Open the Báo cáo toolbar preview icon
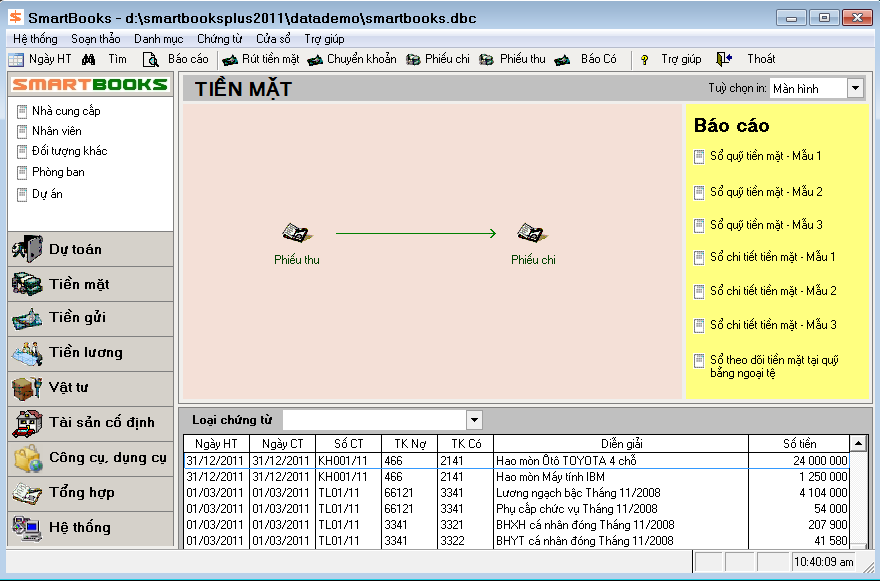Viewport: 884px width, 582px height. pos(151,59)
